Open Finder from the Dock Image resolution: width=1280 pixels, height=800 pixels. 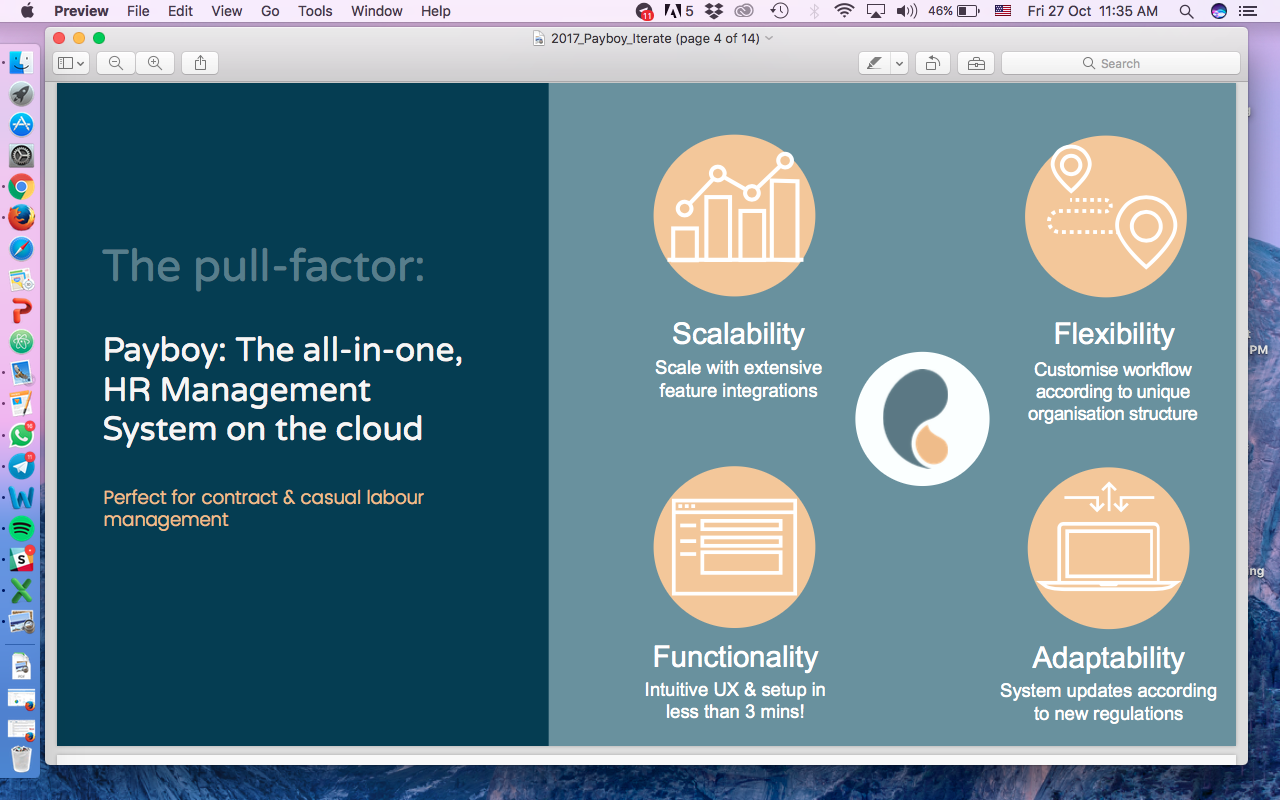pyautogui.click(x=21, y=63)
